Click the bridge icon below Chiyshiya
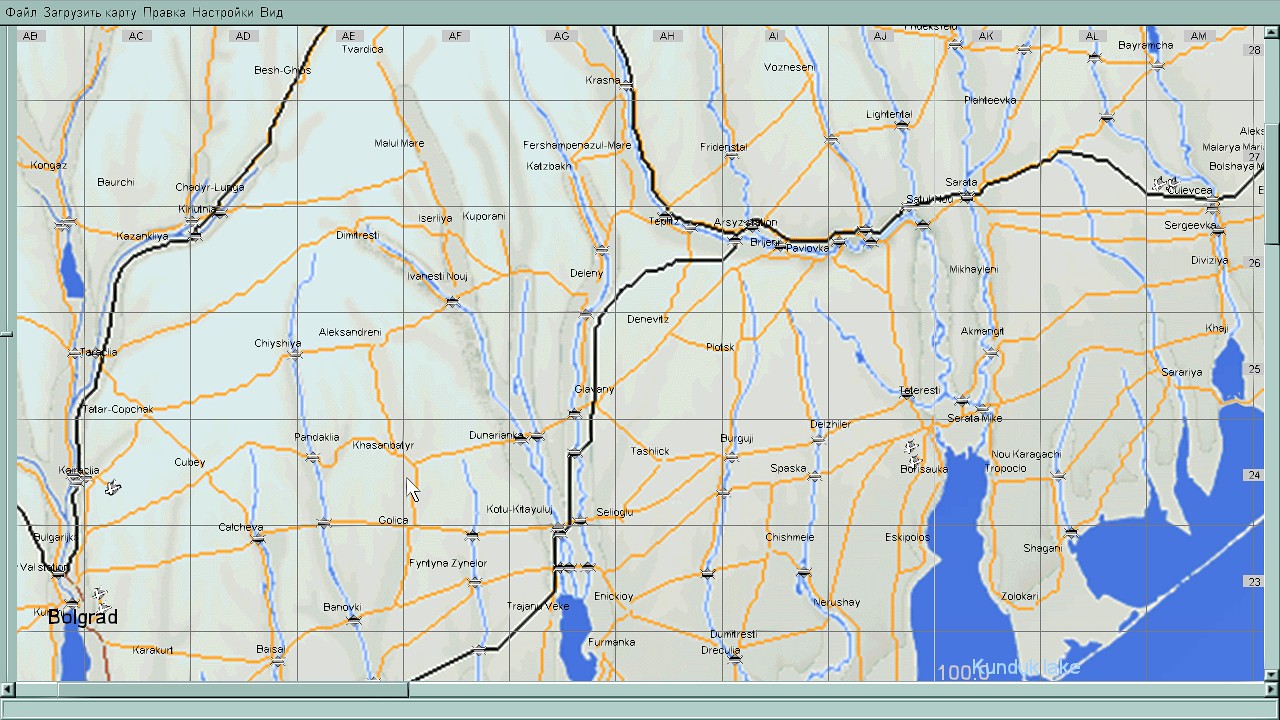 [x=295, y=354]
